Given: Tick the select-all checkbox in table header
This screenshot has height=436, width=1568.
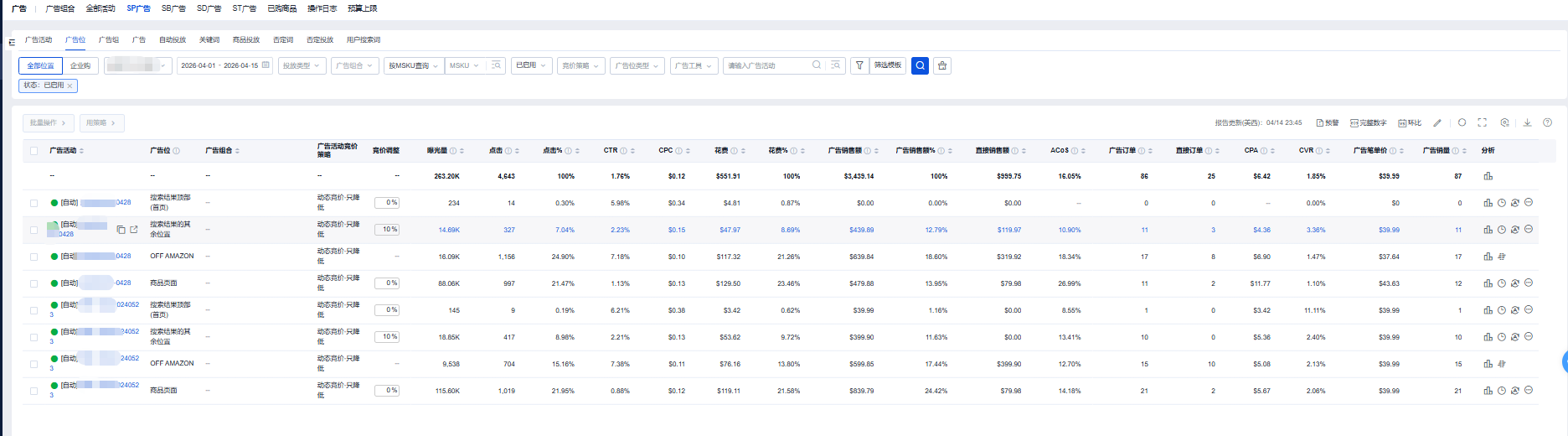Looking at the screenshot, I should click(x=34, y=151).
